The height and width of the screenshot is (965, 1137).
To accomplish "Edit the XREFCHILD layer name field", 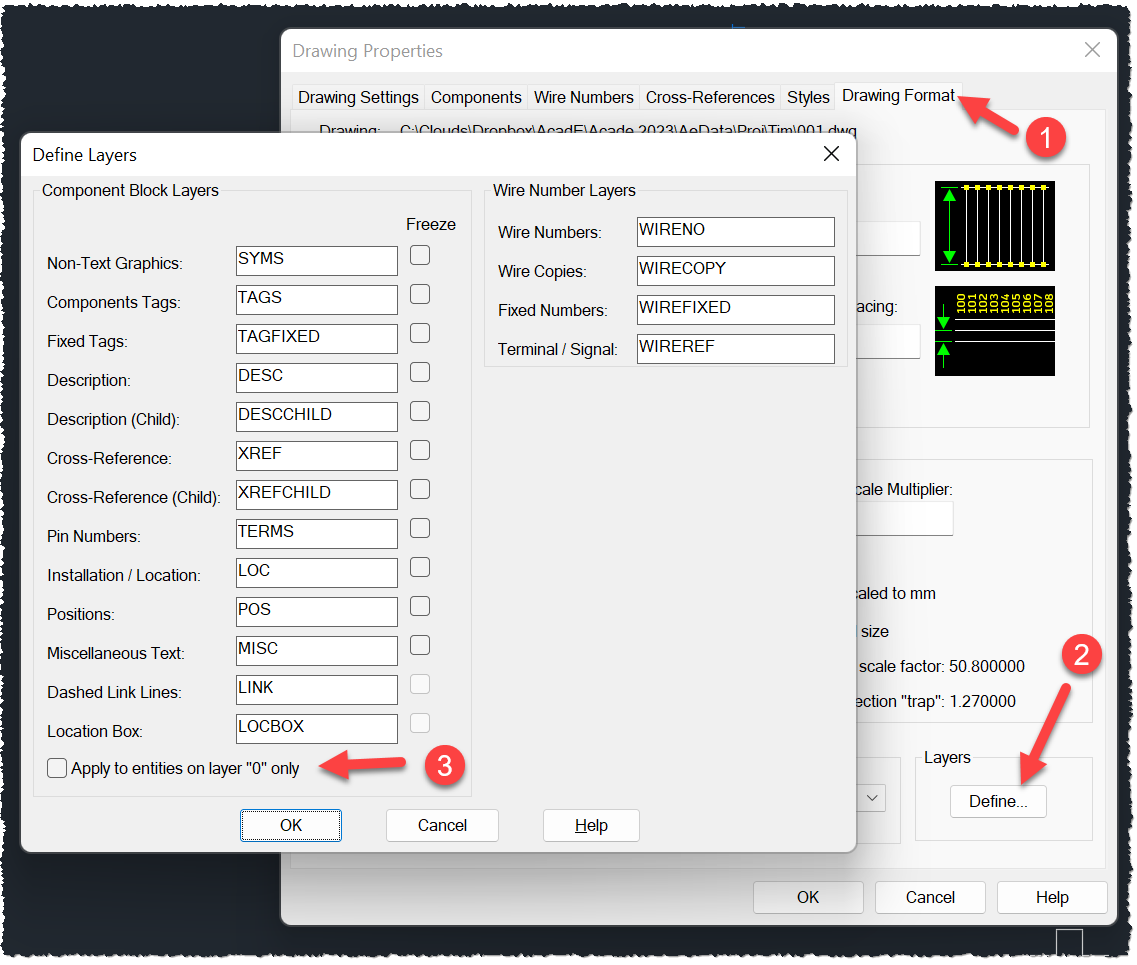I will tap(317, 496).
